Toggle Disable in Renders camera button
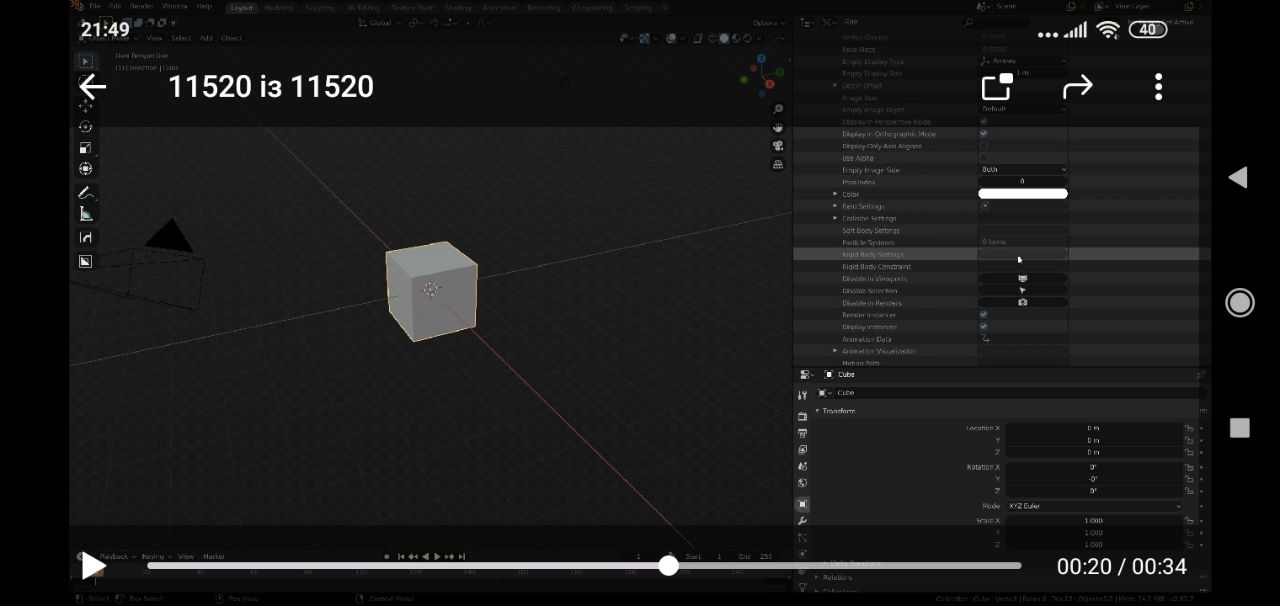 click(x=1022, y=302)
